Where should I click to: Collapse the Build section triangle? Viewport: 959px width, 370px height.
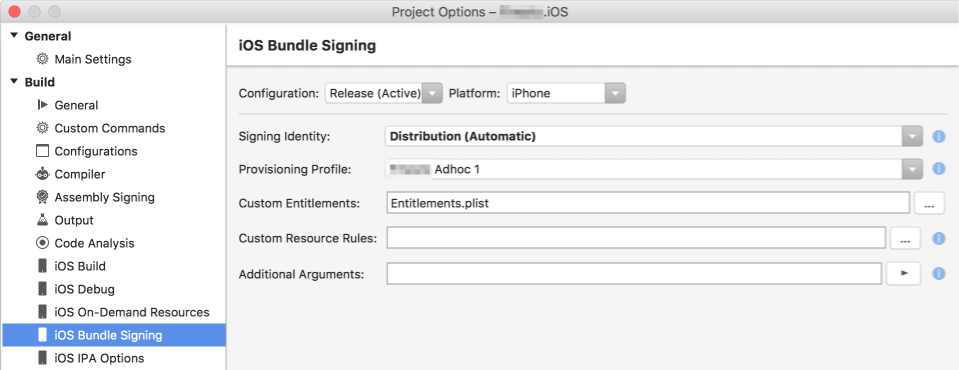14,82
